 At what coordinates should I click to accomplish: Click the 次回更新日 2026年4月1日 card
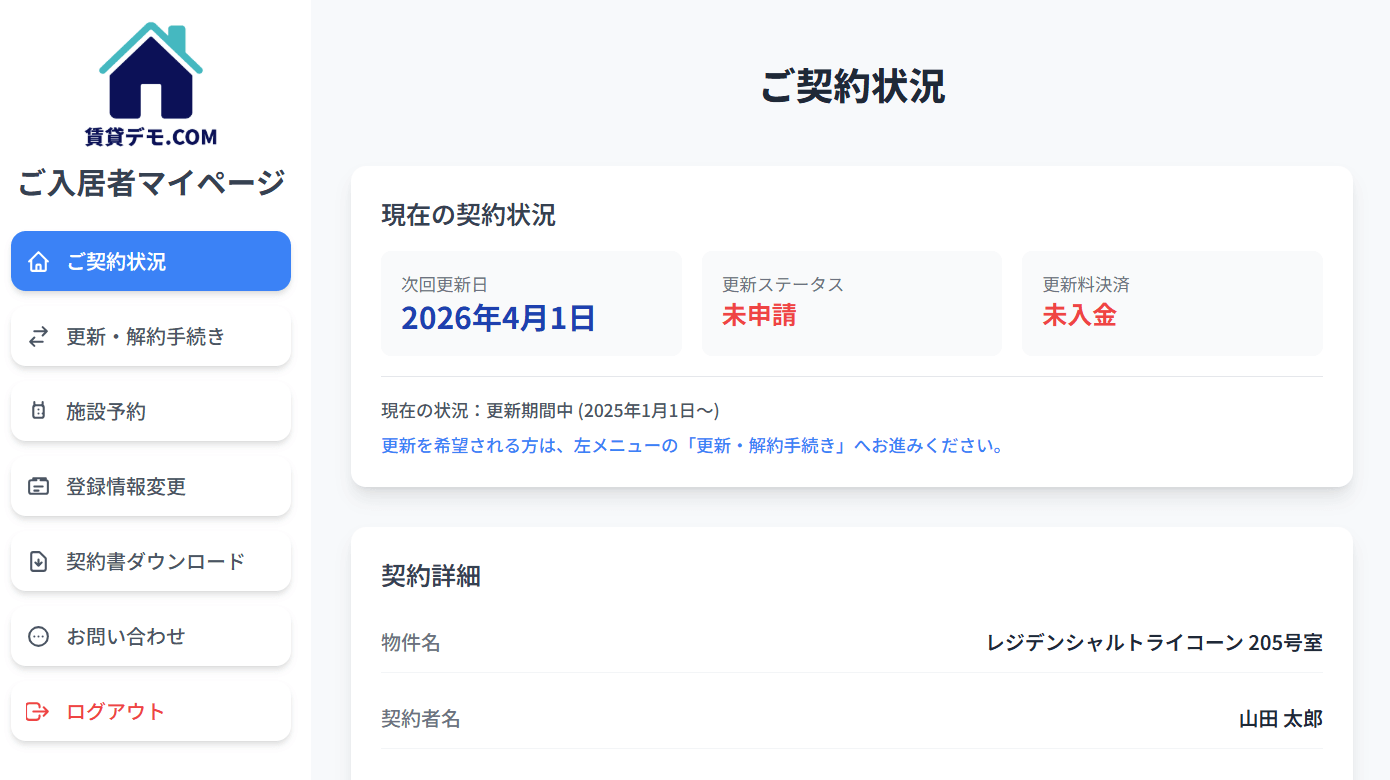tap(531, 303)
